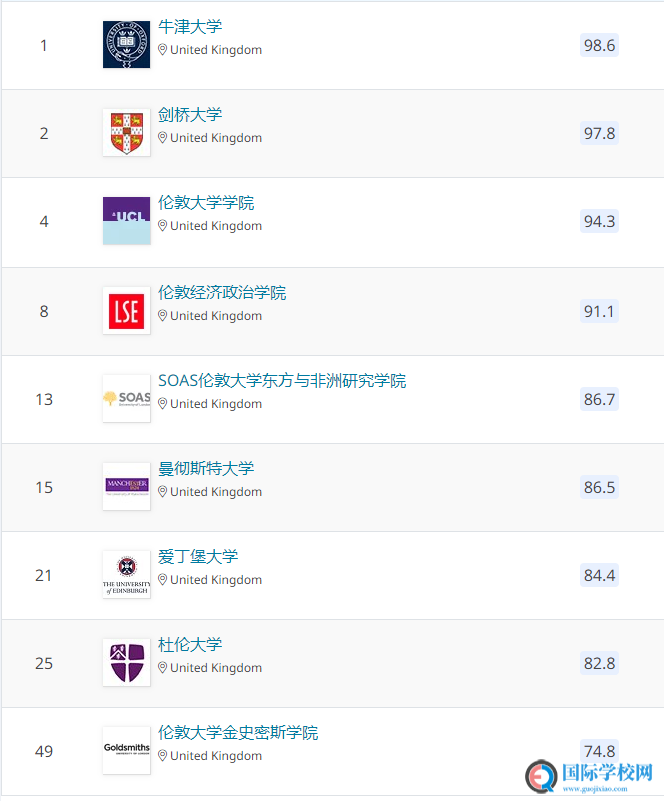Click the score 74.8 badge
The height and width of the screenshot is (801, 664).
(x=599, y=751)
